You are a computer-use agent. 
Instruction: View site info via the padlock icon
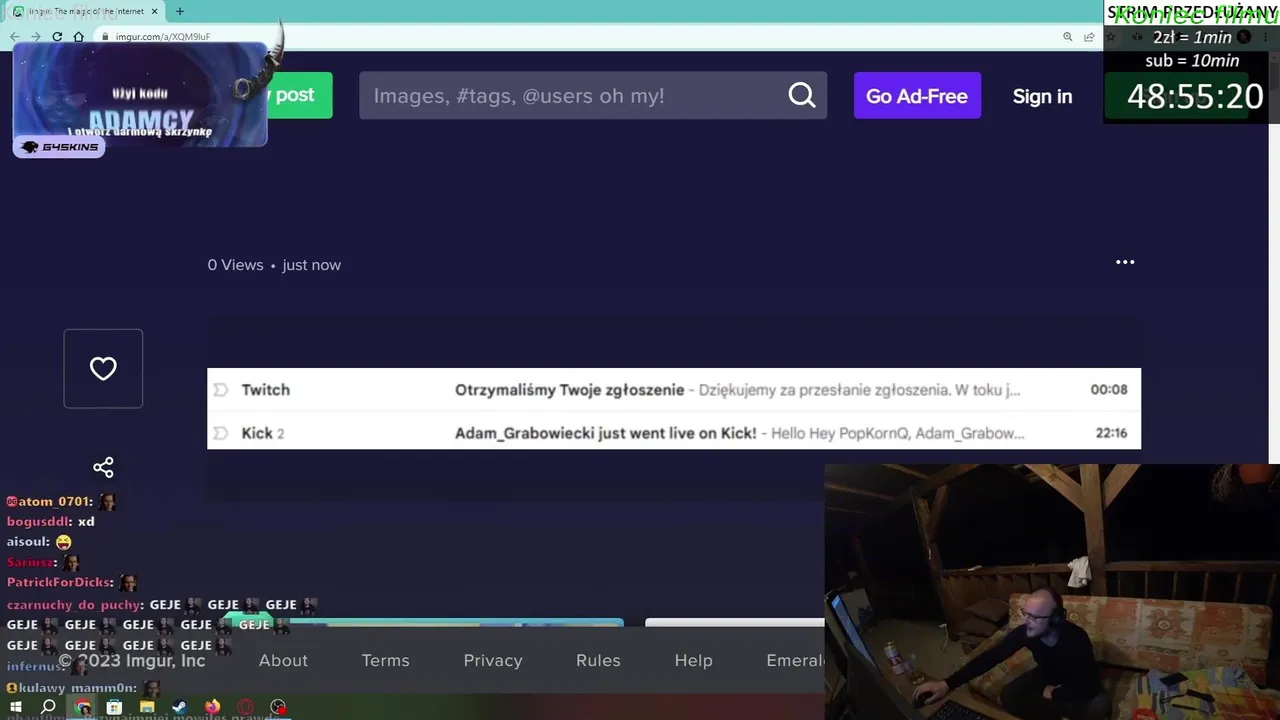[105, 37]
